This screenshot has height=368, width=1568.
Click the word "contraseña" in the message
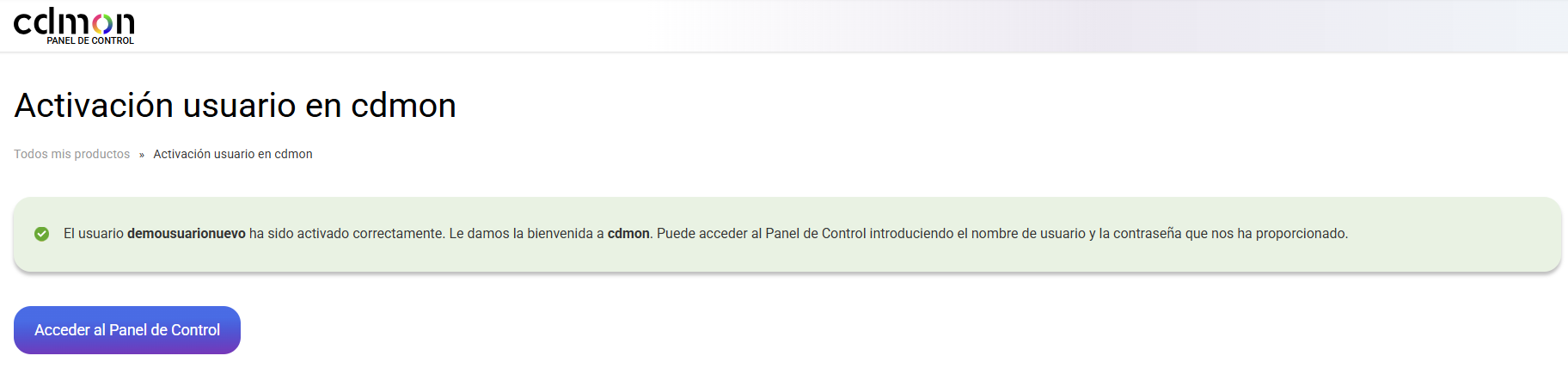coord(1147,234)
